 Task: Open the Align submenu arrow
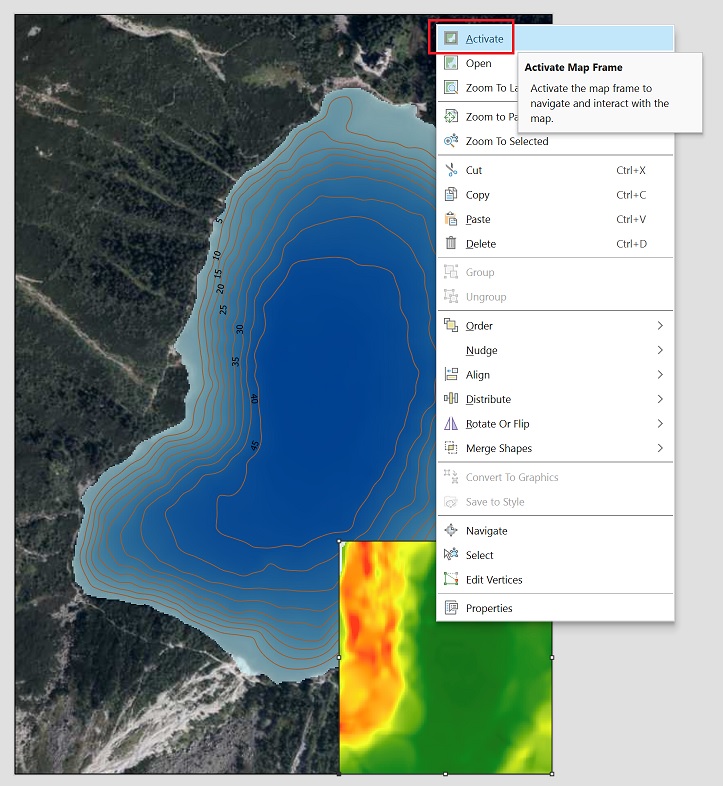coord(660,375)
